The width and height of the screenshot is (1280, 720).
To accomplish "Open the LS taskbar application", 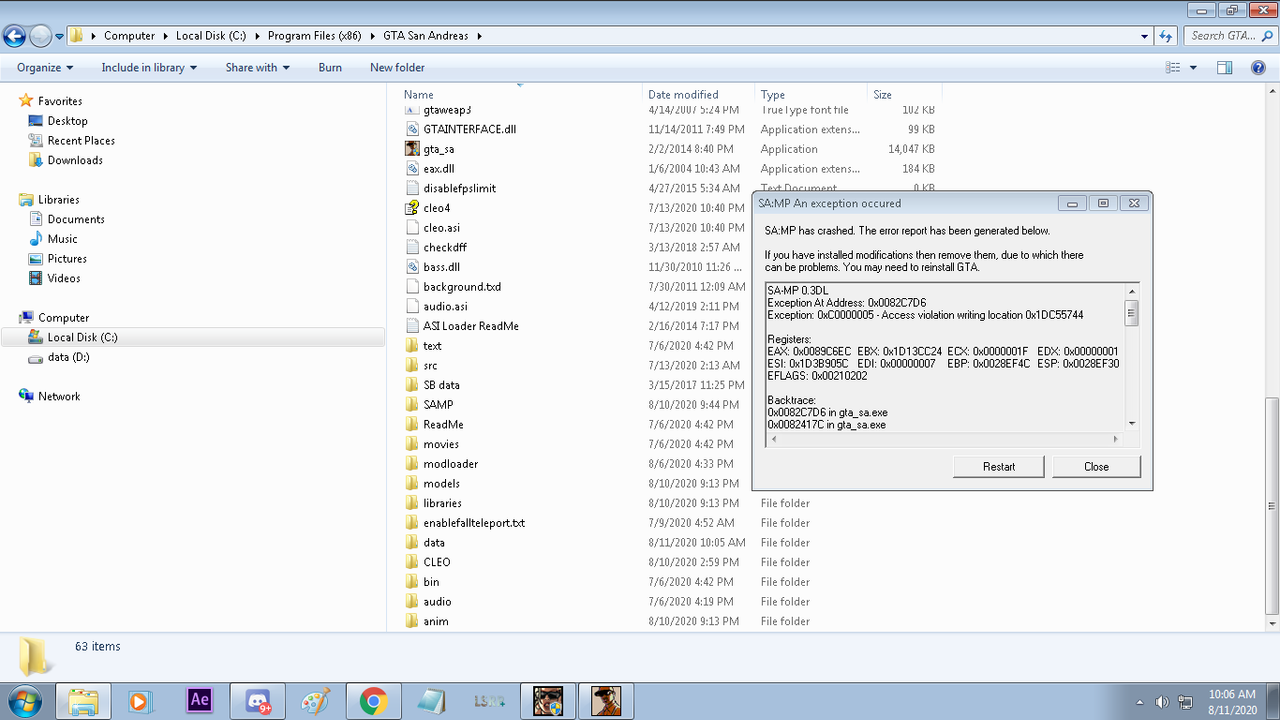I will click(490, 701).
